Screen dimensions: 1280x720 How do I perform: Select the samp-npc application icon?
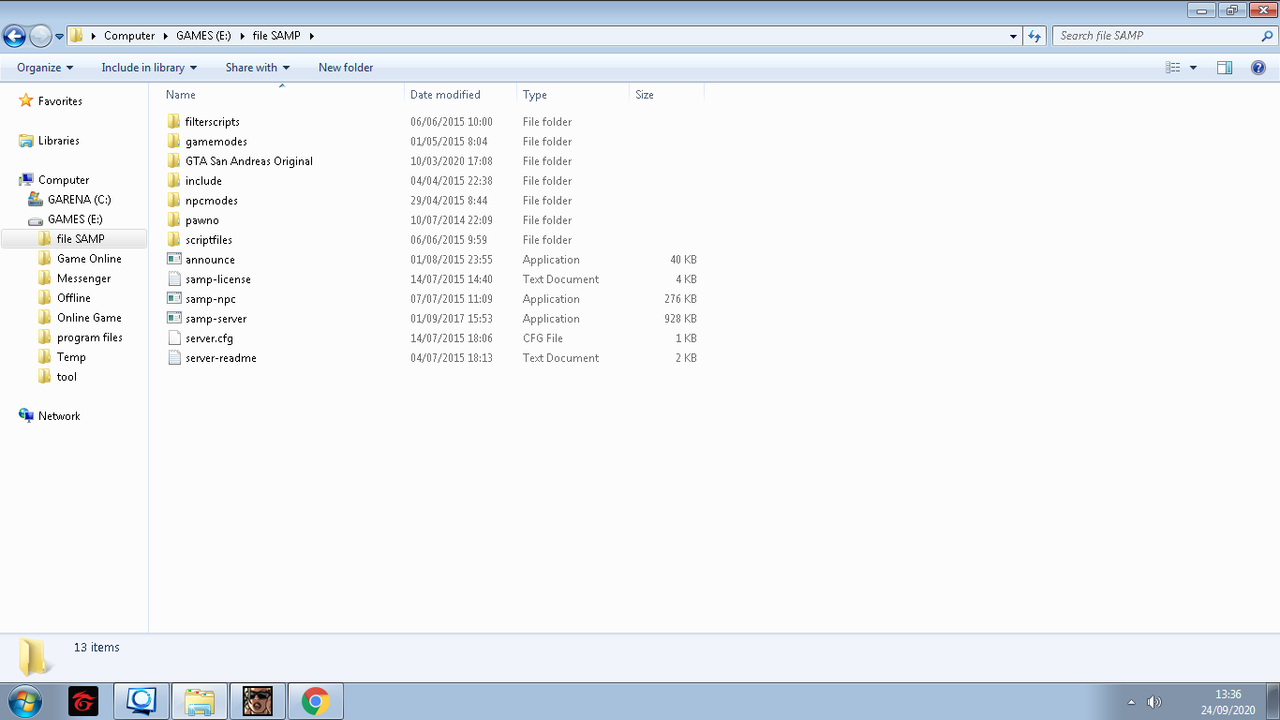click(174, 299)
